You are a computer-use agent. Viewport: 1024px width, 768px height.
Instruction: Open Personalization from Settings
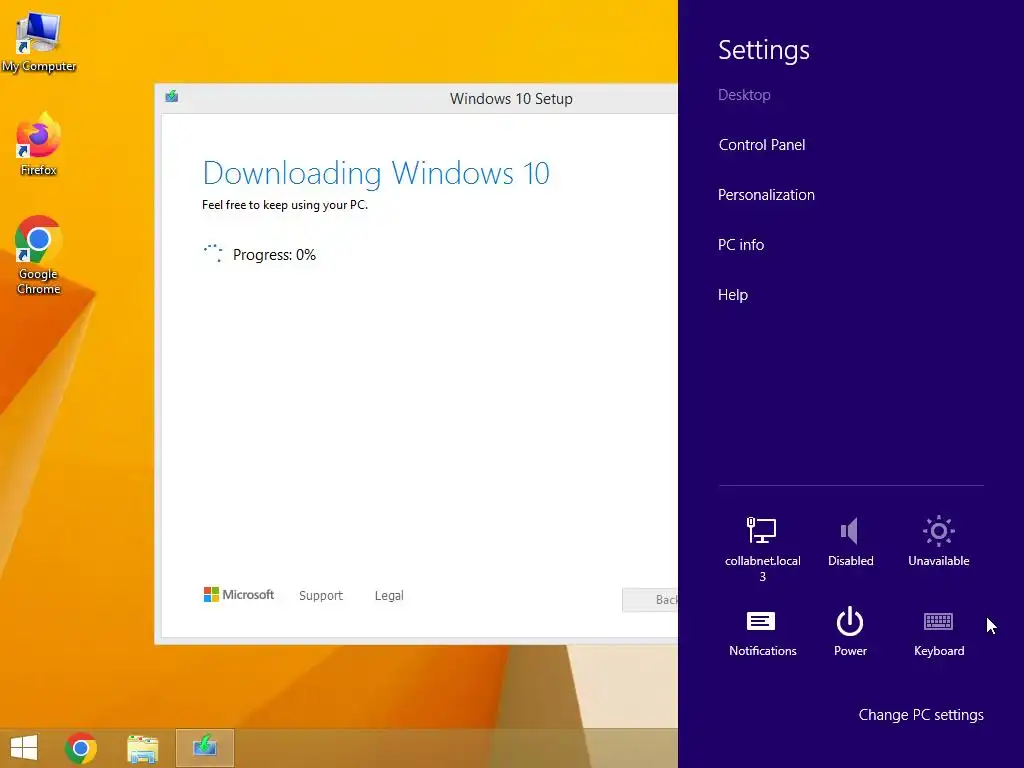click(766, 195)
